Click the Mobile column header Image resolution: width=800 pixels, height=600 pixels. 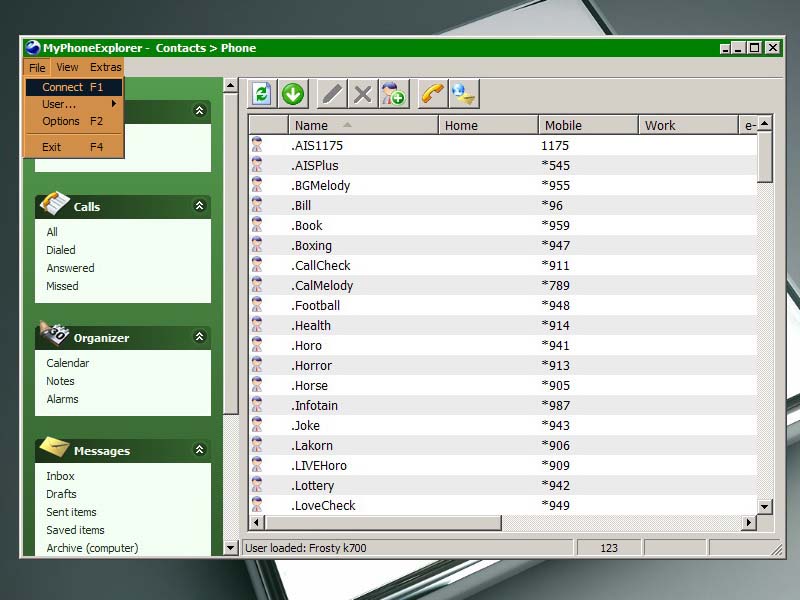(x=588, y=125)
